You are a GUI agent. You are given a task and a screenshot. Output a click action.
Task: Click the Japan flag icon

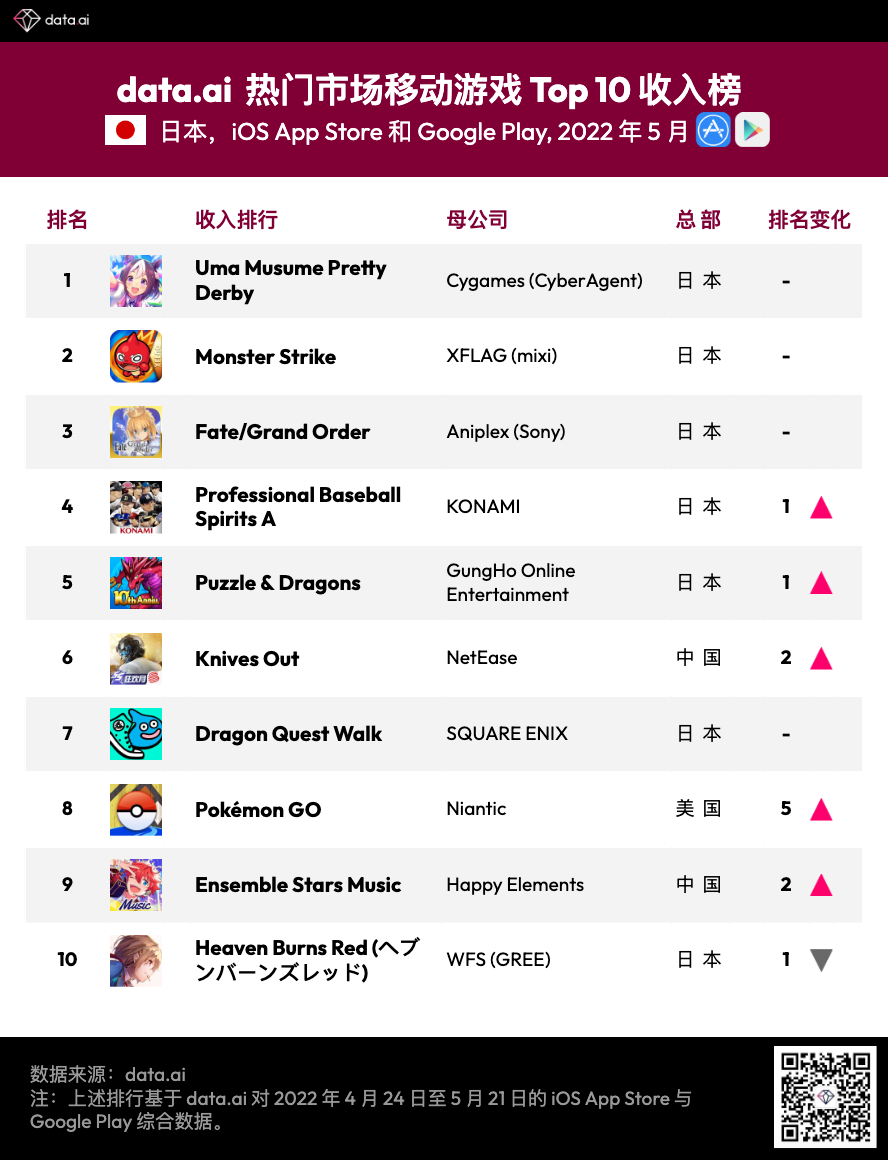pyautogui.click(x=125, y=131)
